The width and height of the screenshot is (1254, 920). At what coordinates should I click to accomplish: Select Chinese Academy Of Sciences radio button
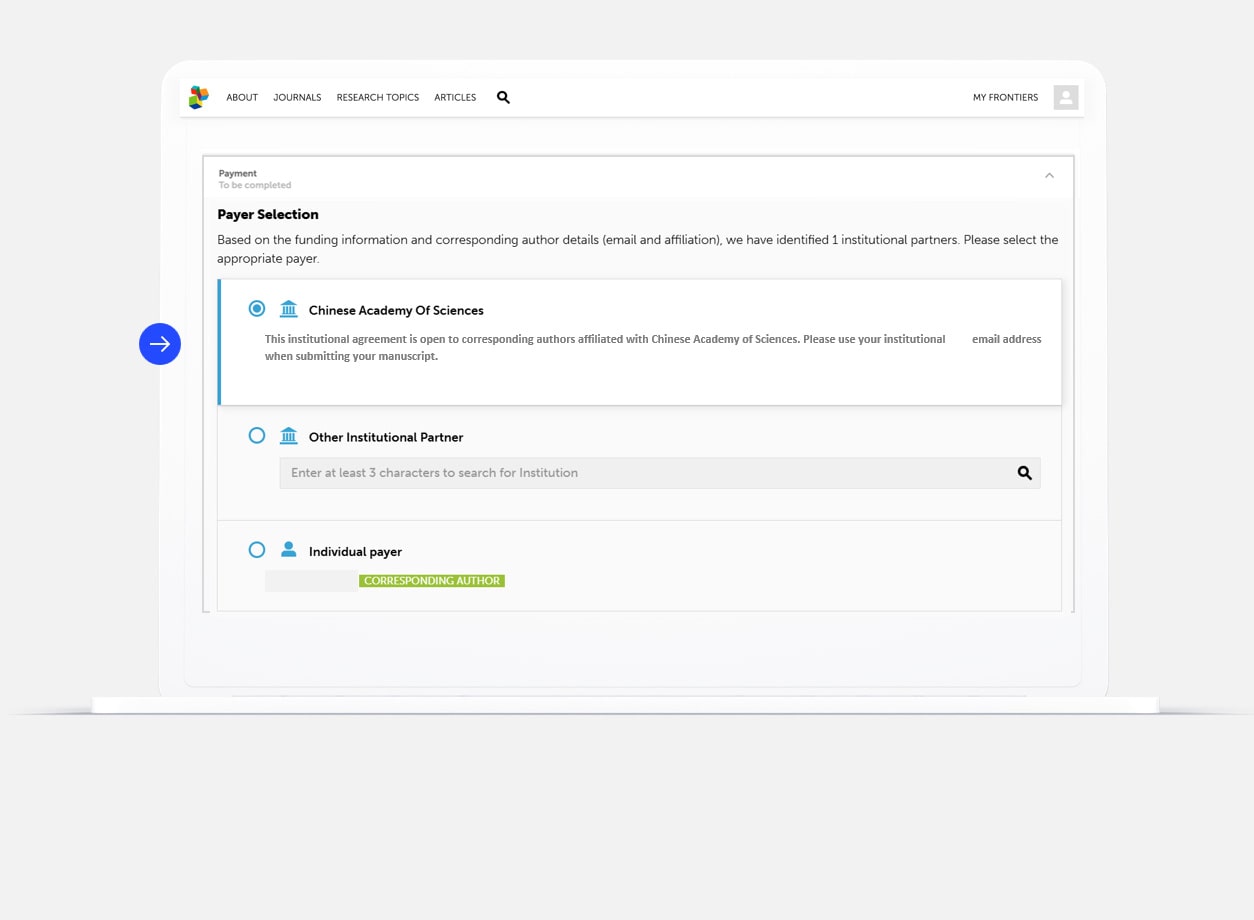pos(257,309)
